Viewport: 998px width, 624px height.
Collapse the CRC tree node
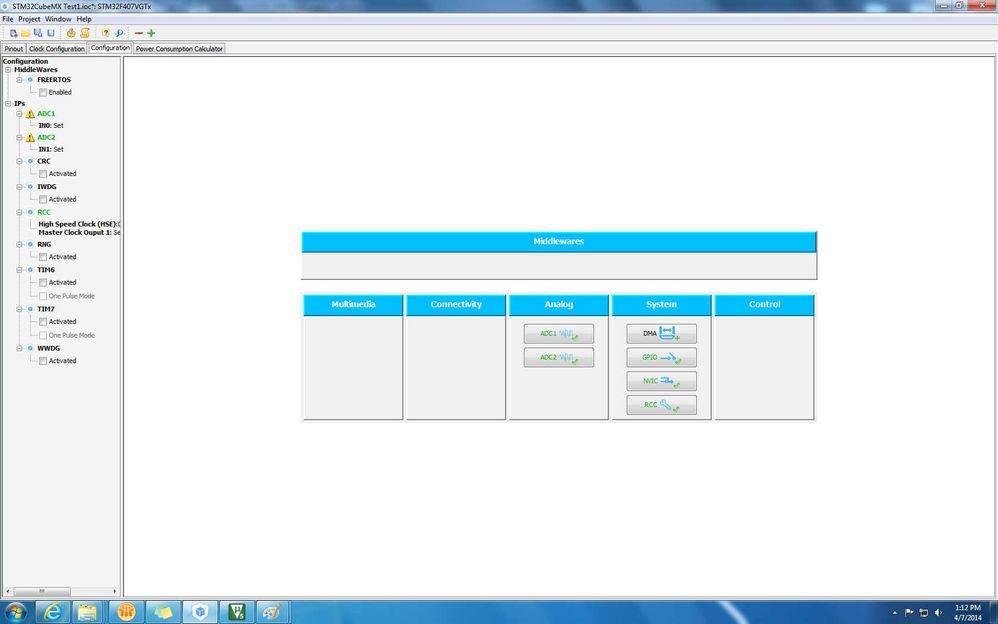point(20,162)
